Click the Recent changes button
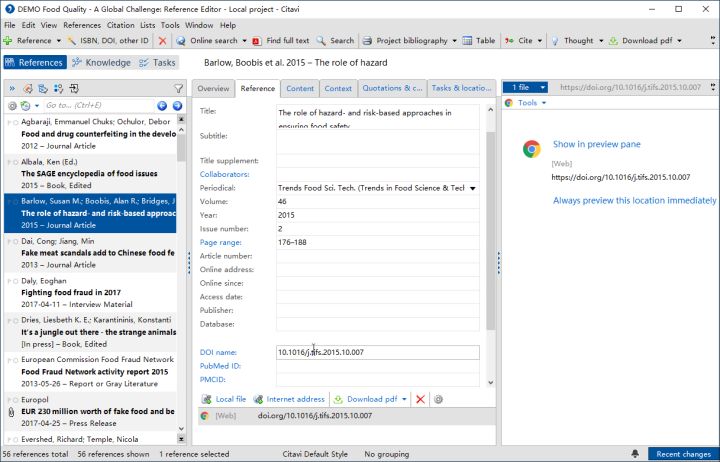This screenshot has height=462, width=720. (683, 454)
